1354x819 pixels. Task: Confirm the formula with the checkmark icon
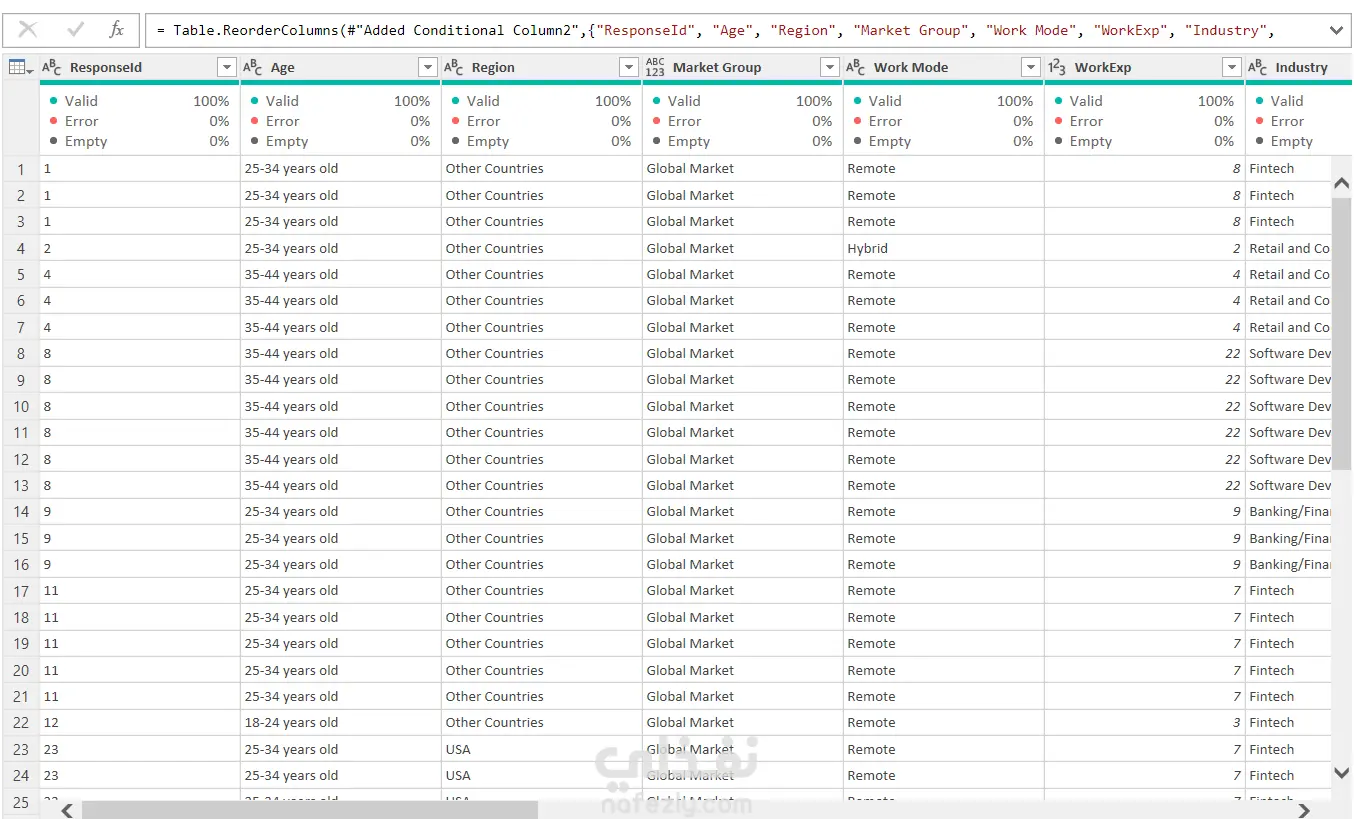[x=75, y=30]
